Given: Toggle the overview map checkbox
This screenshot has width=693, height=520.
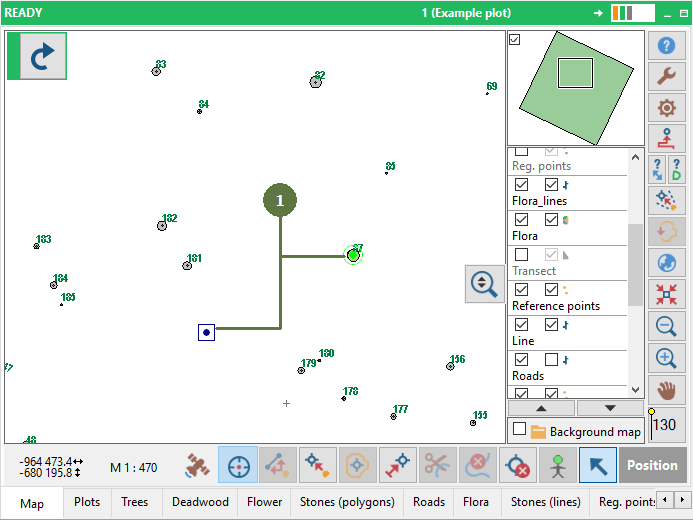Looking at the screenshot, I should [514, 39].
